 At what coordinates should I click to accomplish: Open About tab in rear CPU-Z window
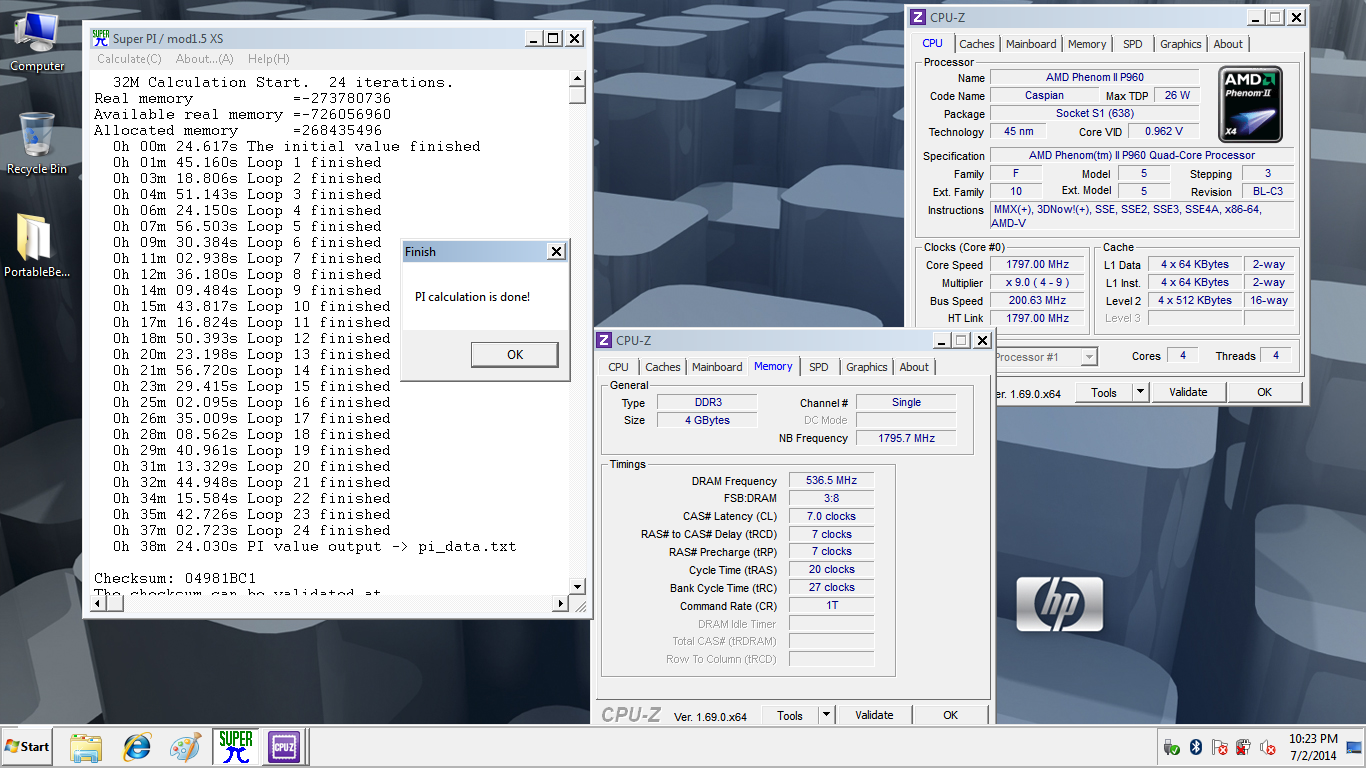point(1228,44)
